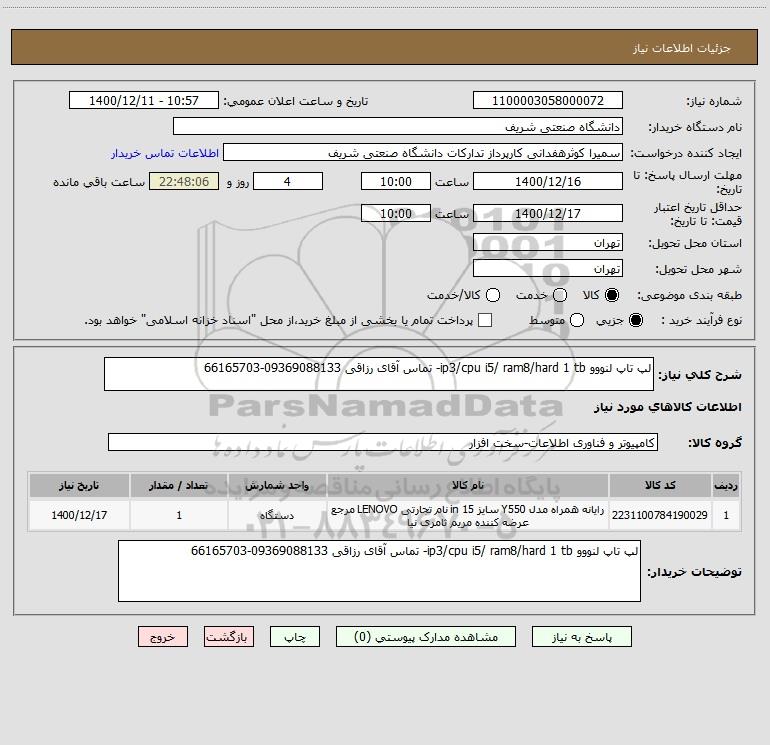770x745 pixels.
Task: Choose the کالا/خدمت radio option
Action: (493, 295)
